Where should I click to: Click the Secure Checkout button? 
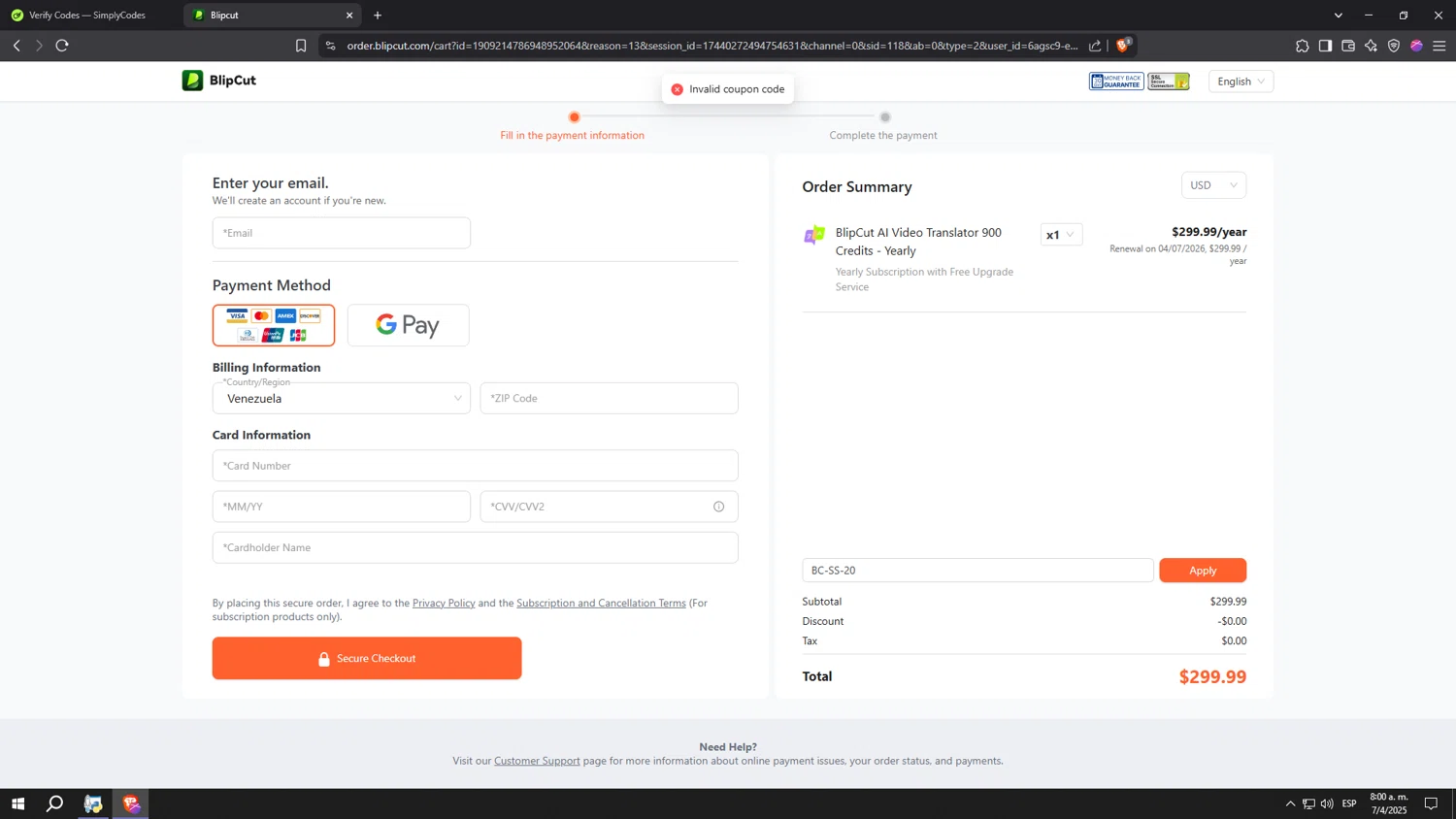pos(367,658)
